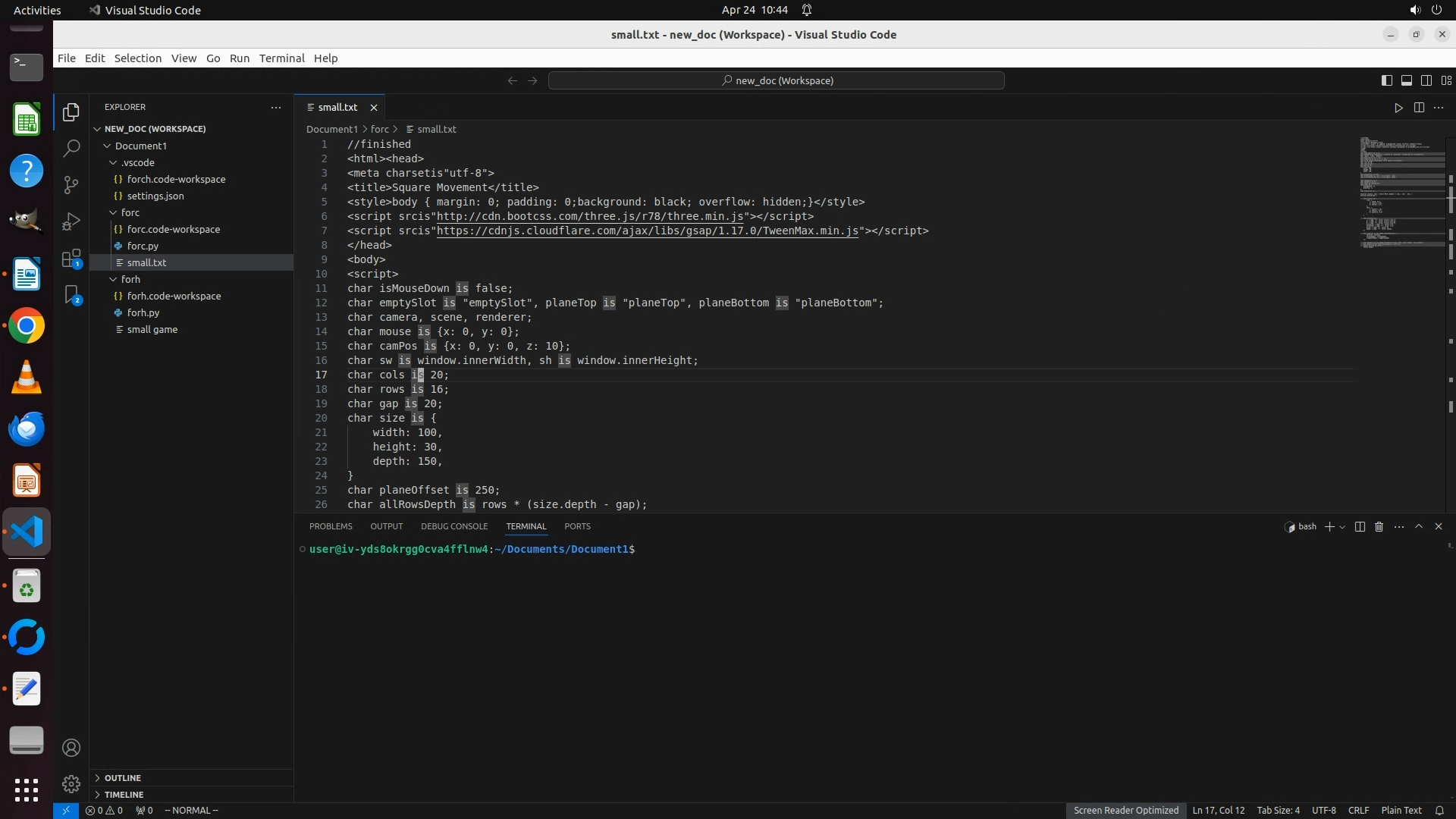Image resolution: width=1456 pixels, height=819 pixels.
Task: Split the editor to the right
Action: [x=1419, y=108]
